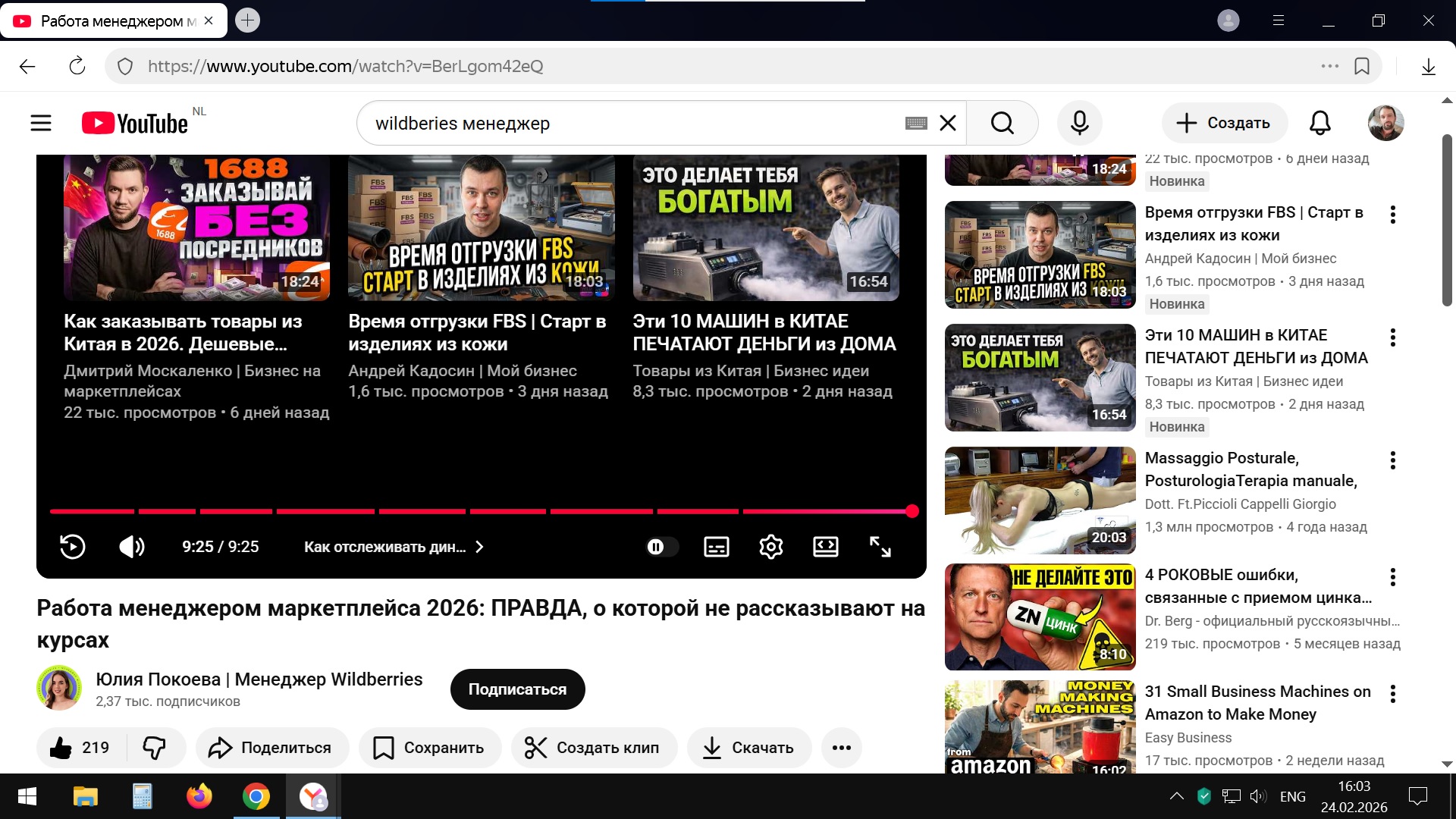Click the Поделиться share button

272,748
